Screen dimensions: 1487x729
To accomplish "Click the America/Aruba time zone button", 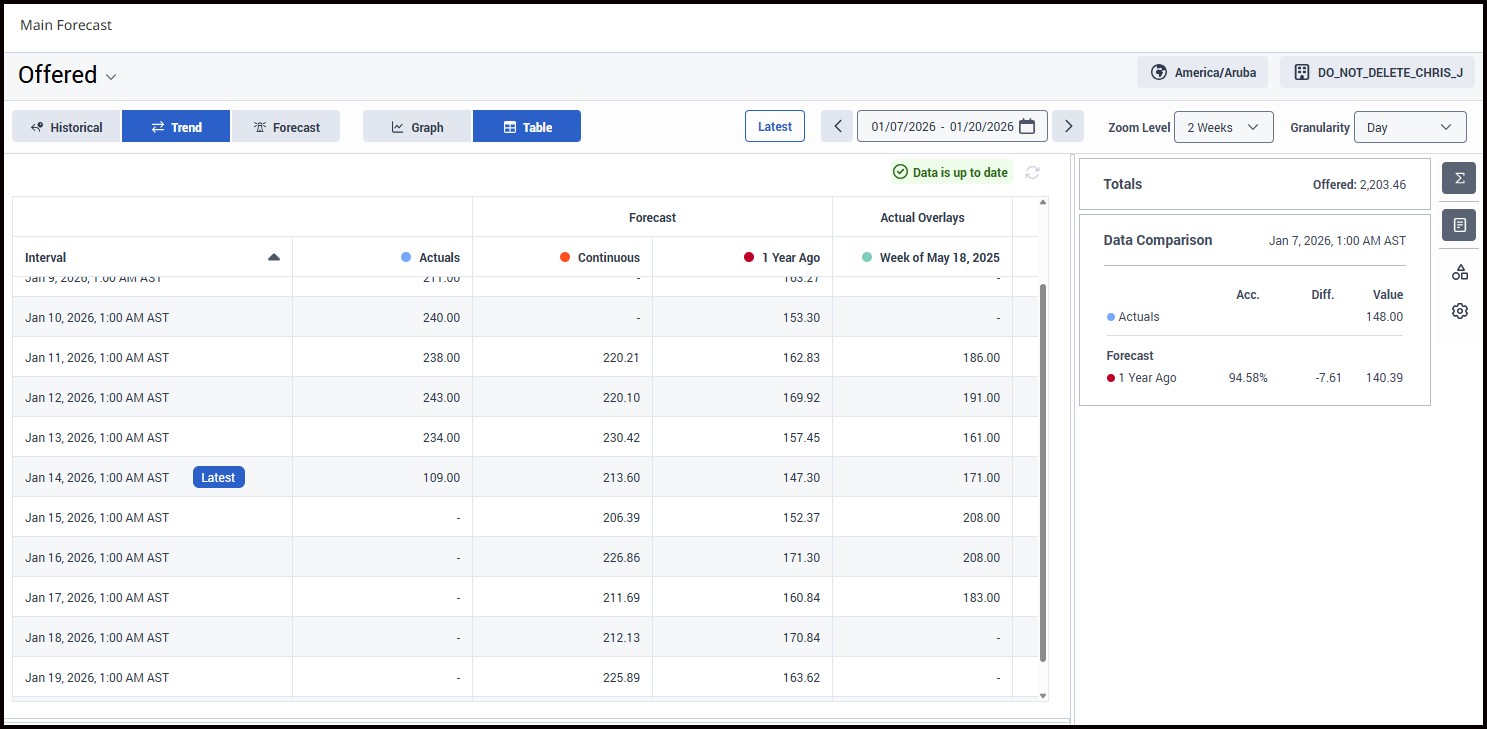I will coord(1203,72).
